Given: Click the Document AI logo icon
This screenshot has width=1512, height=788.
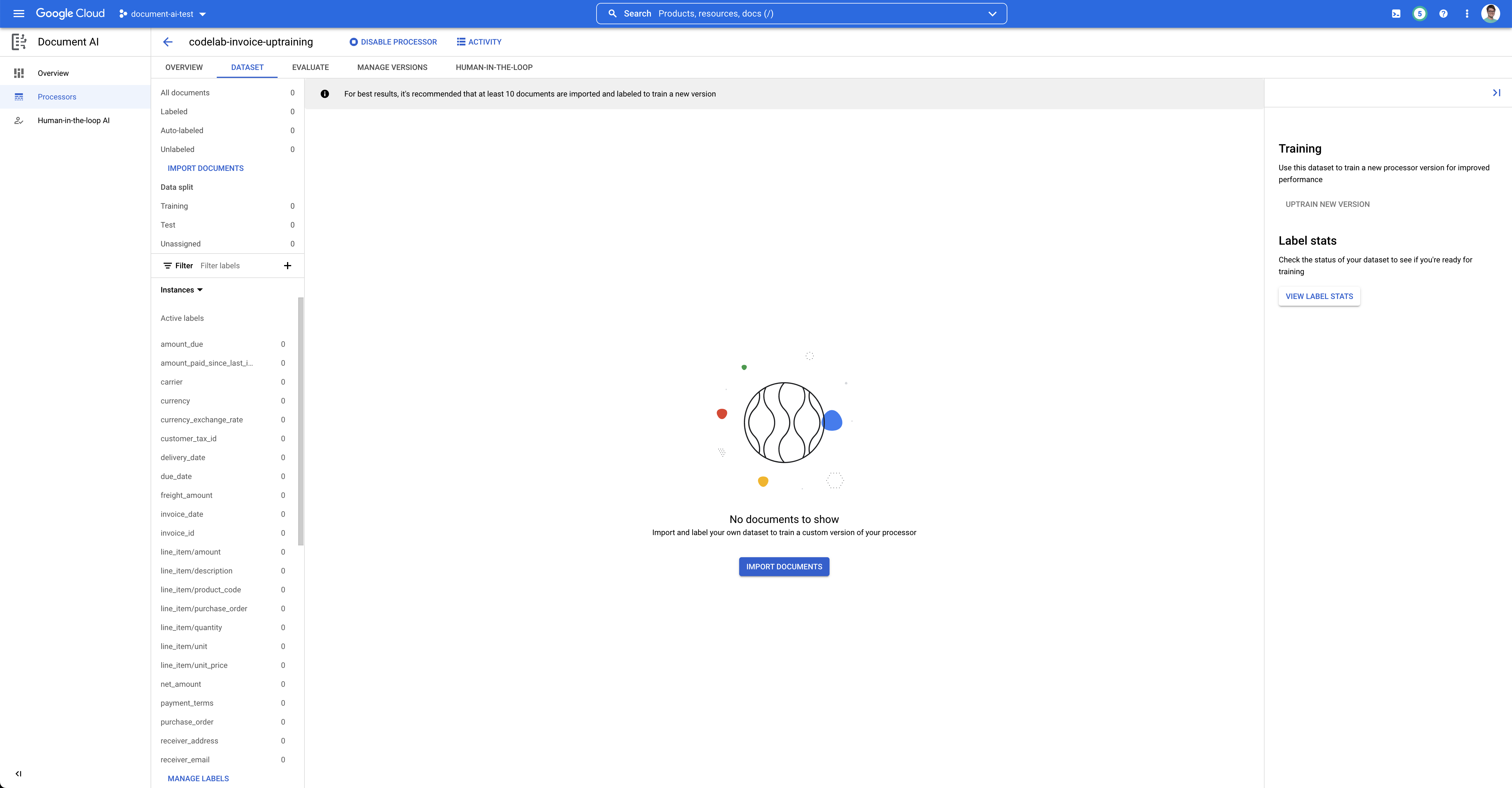Looking at the screenshot, I should pos(19,42).
